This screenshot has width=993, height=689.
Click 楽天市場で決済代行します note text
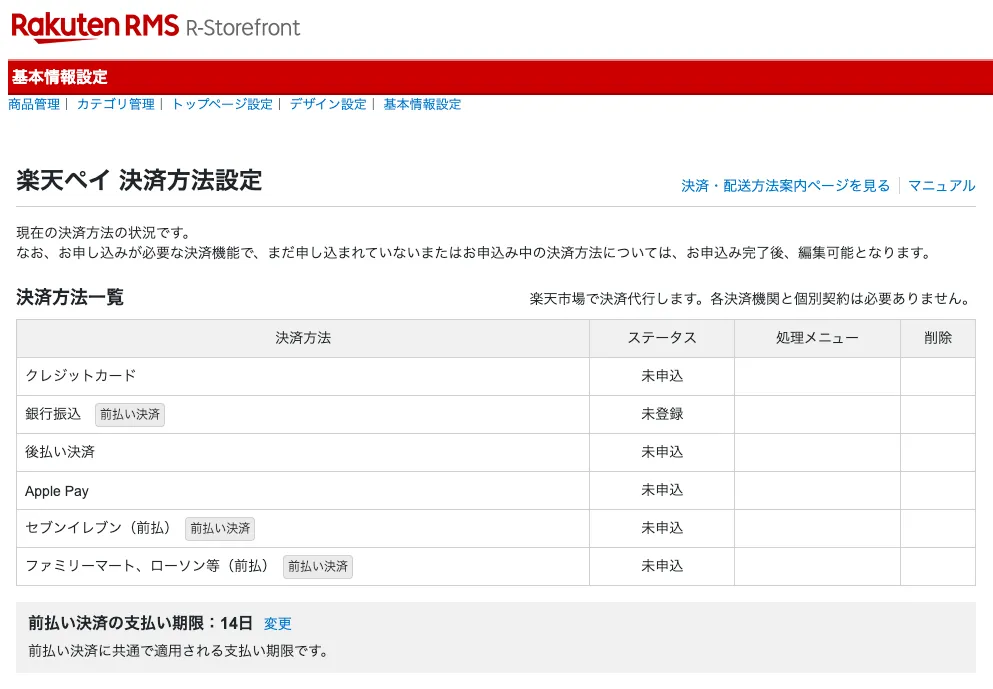click(749, 299)
